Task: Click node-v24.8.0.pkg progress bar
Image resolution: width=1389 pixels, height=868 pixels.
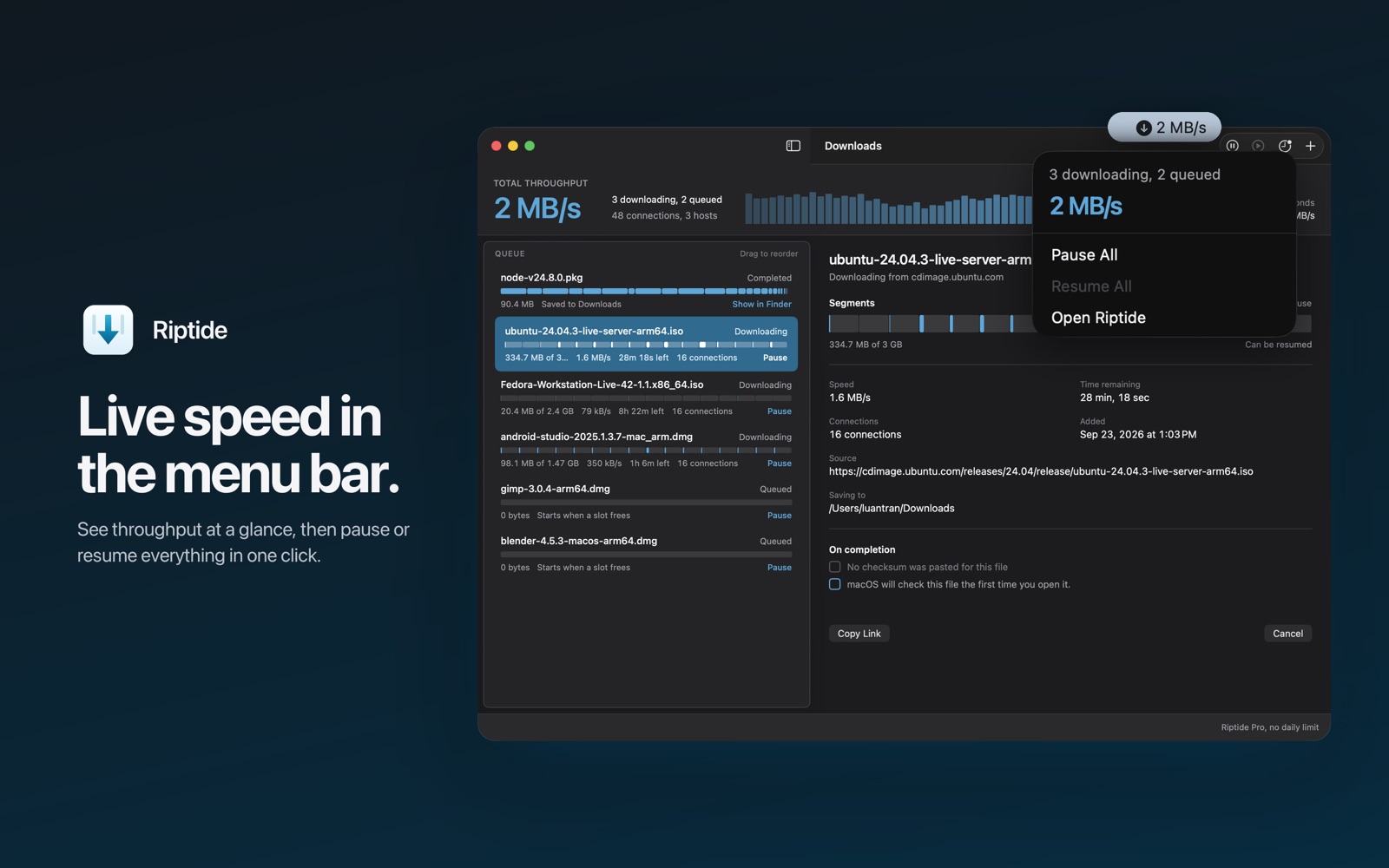Action: tap(646, 292)
